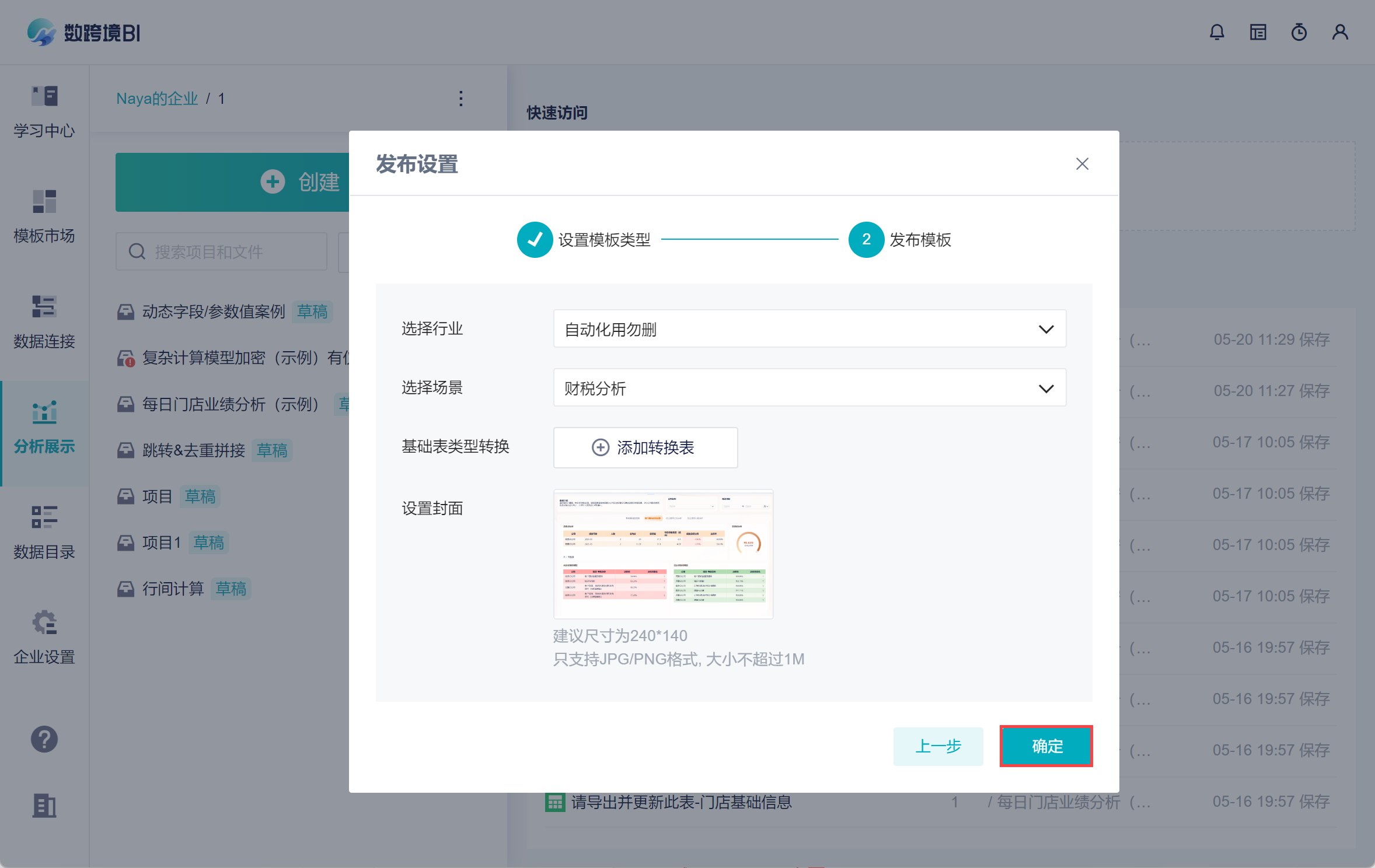Viewport: 1375px width, 868px height.
Task: Expand the 选择场景 dropdown
Action: 809,388
